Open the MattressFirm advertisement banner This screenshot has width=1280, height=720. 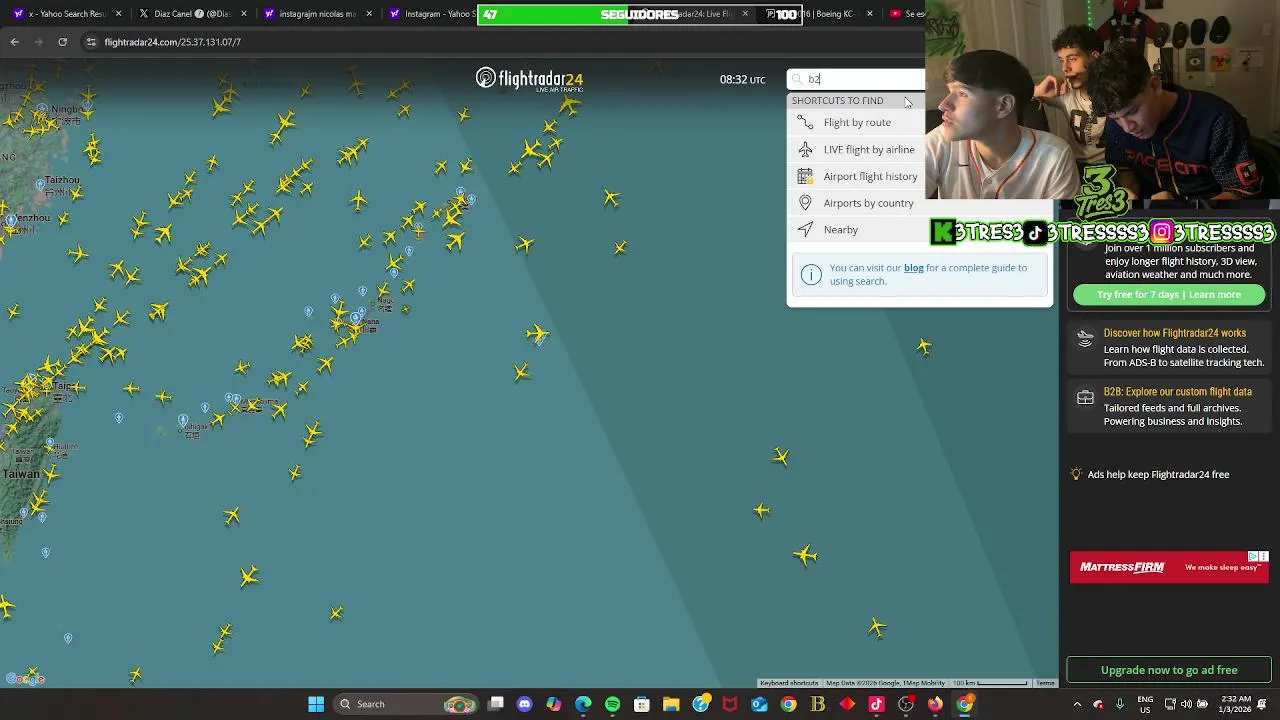click(x=1169, y=567)
